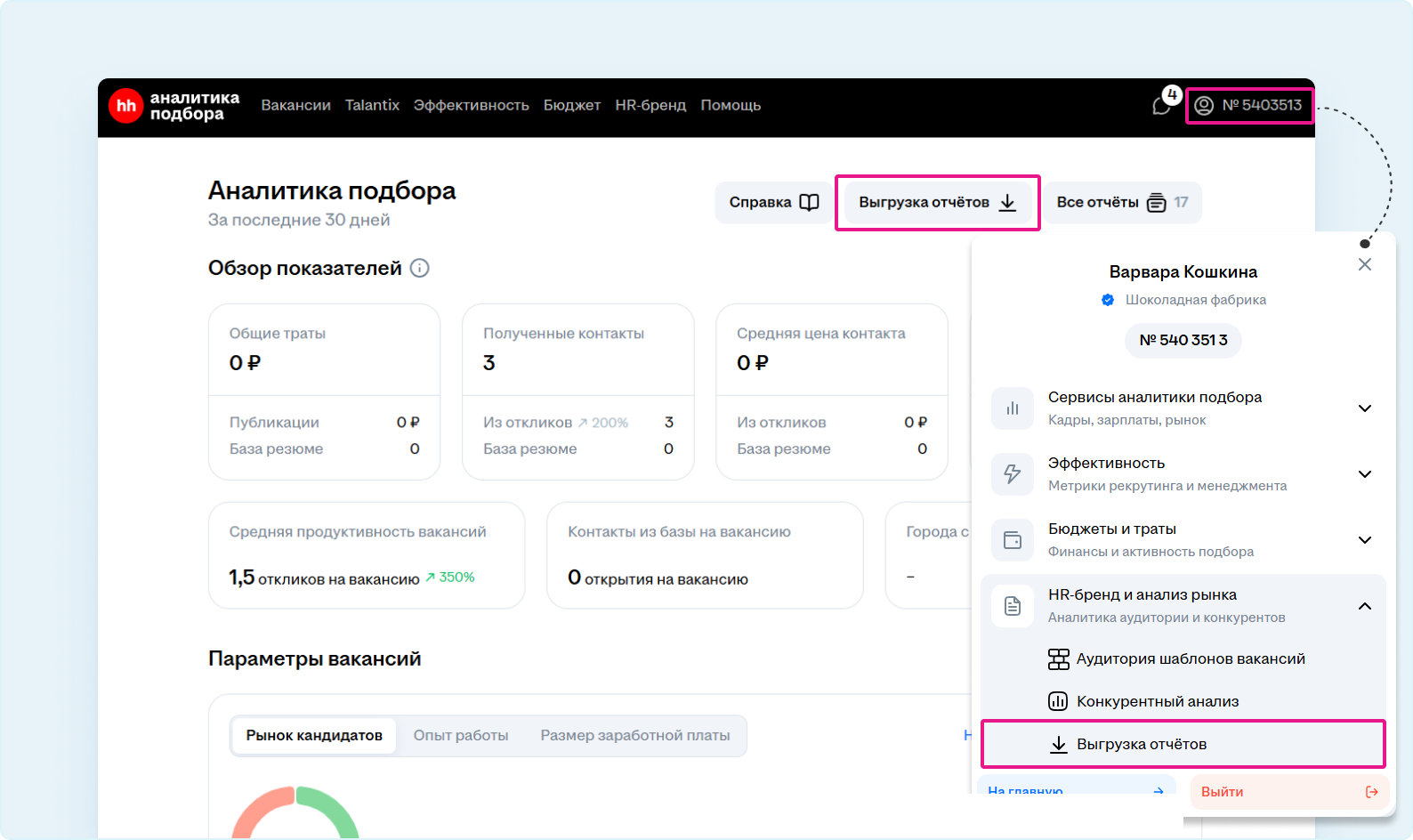The image size is (1413, 840).
Task: Collapse HR-бренд и анализ рынка section
Action: click(1365, 606)
